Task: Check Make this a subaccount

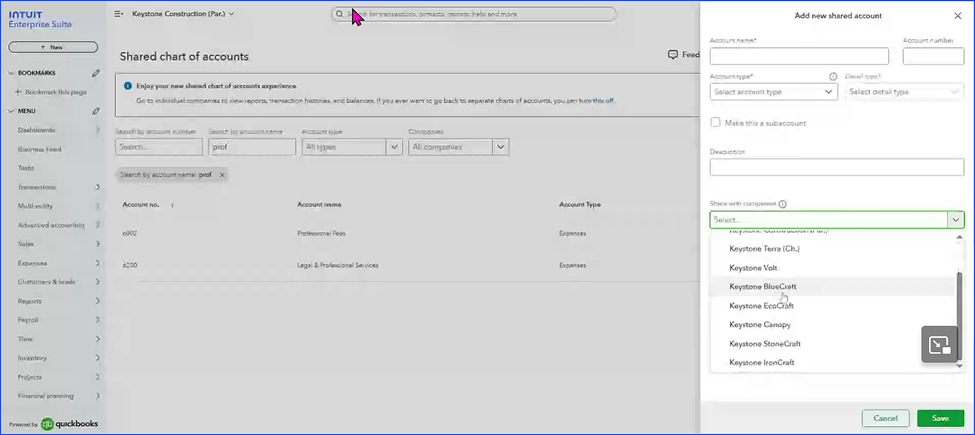Action: tap(715, 123)
